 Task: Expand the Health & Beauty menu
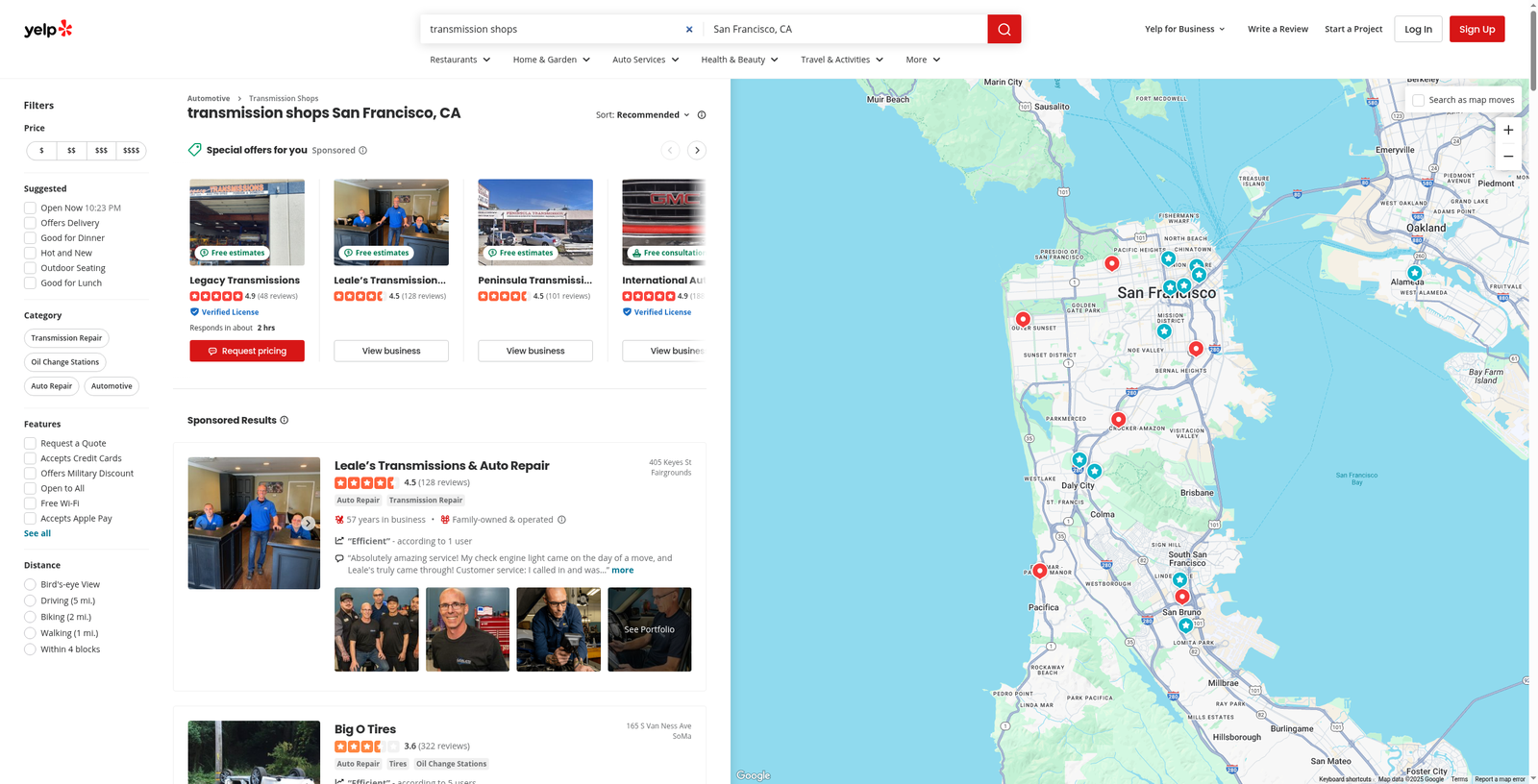coord(740,60)
